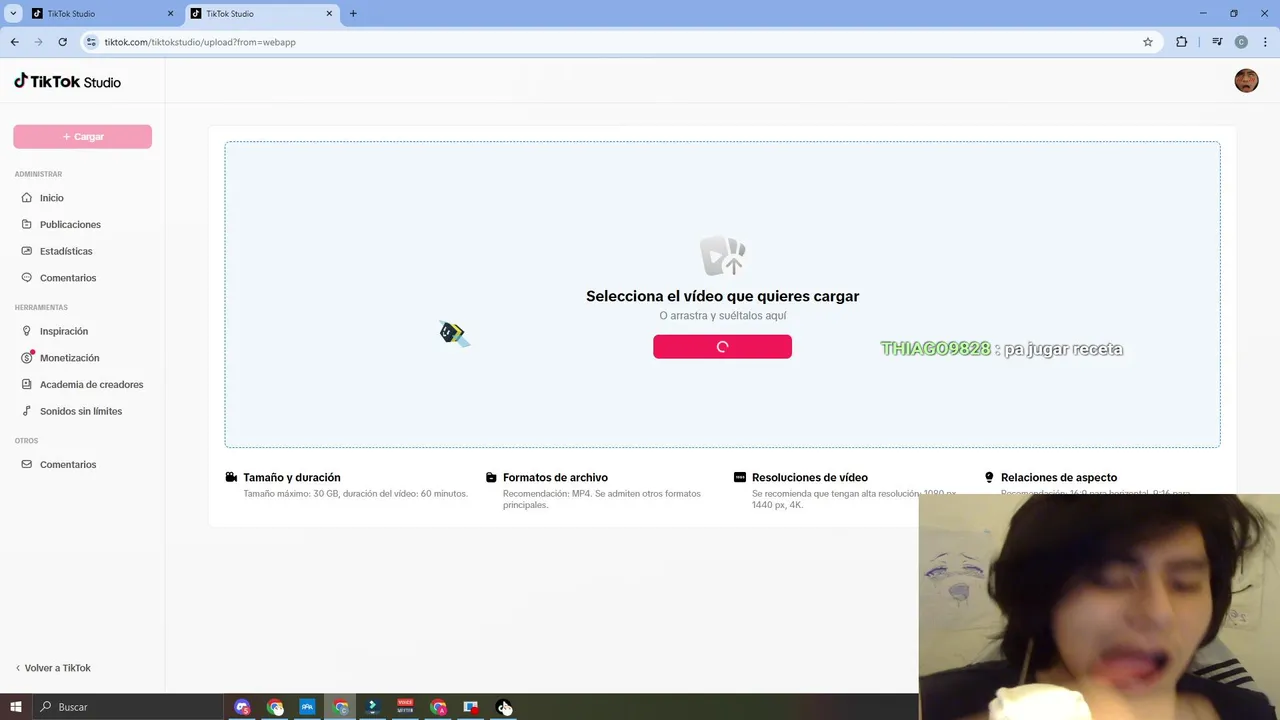The width and height of the screenshot is (1280, 720).
Task: Open the Voicemeeter app in the taskbar
Action: pyautogui.click(x=405, y=707)
